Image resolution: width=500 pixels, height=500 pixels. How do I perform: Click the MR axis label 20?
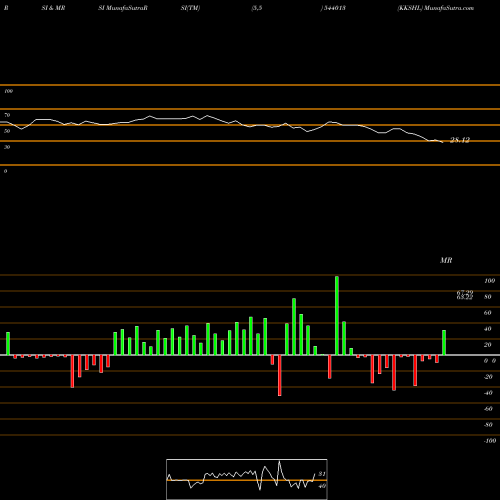point(487,345)
